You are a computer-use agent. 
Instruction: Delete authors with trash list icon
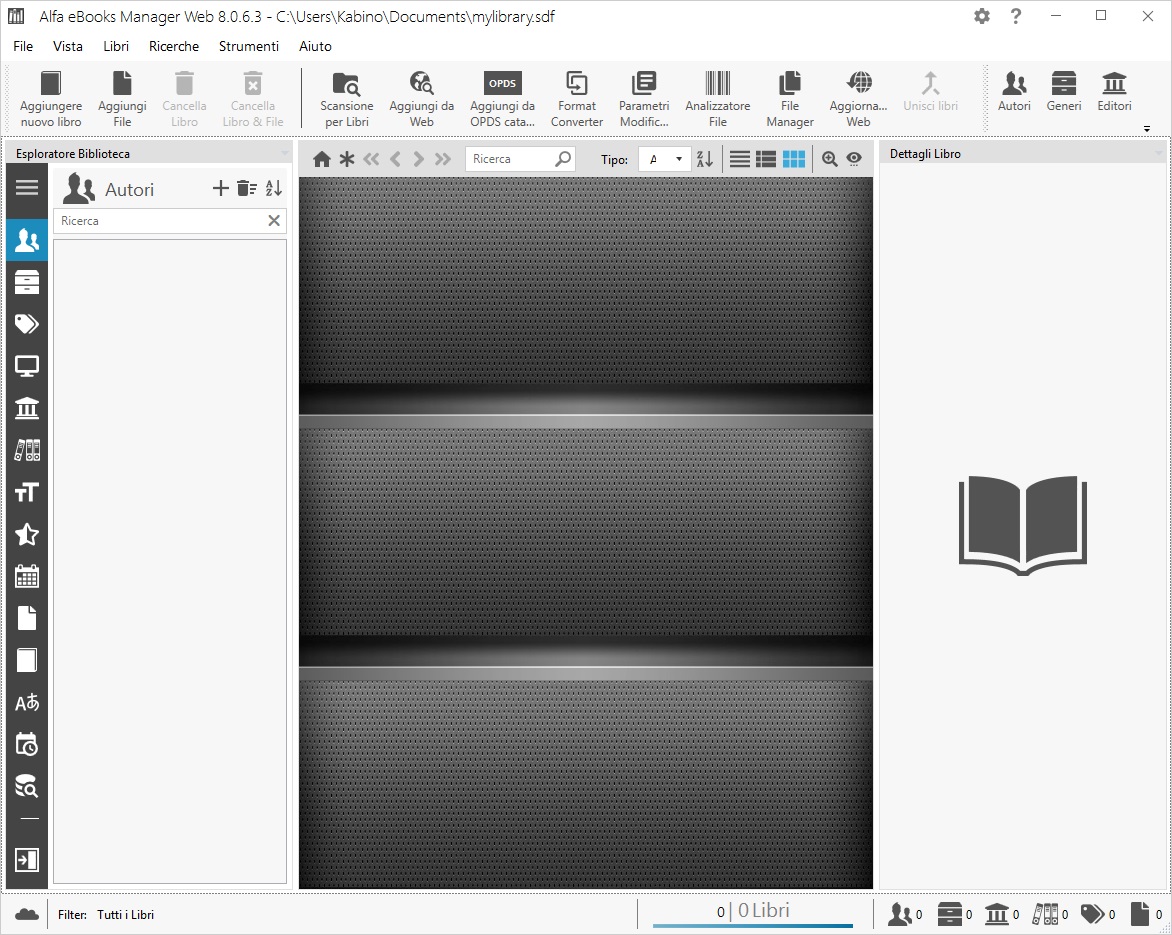pyautogui.click(x=247, y=188)
